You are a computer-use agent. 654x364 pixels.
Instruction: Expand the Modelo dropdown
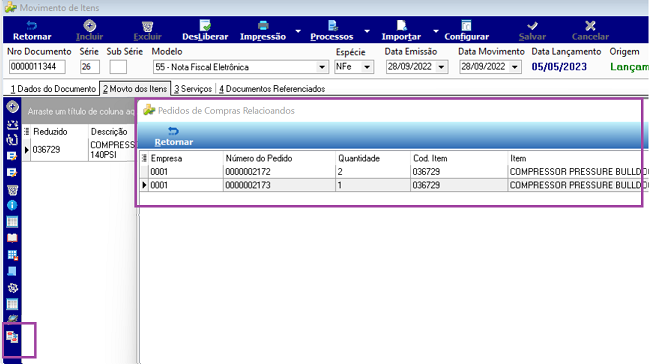[322, 67]
